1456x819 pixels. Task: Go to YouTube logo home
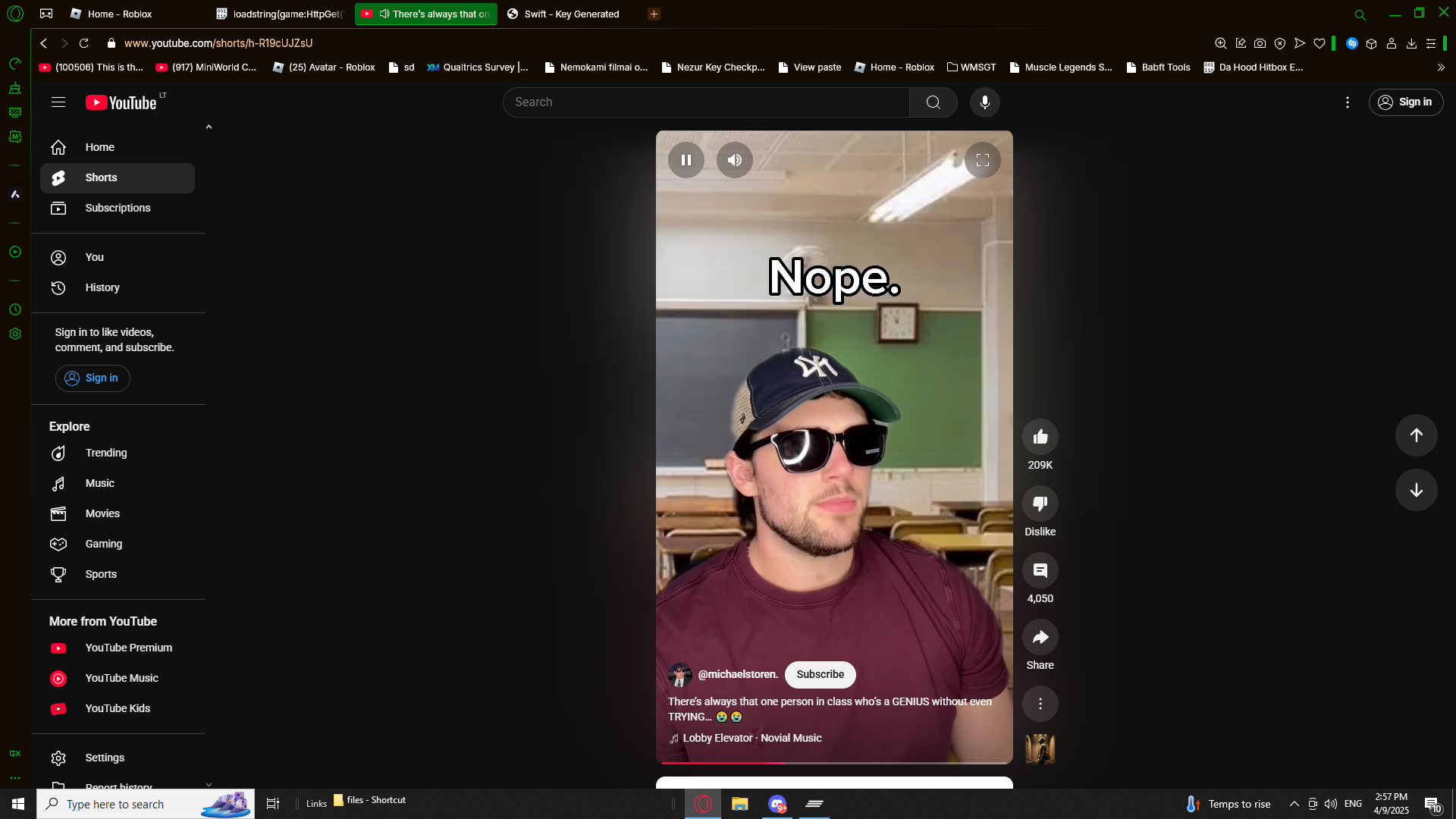[121, 102]
